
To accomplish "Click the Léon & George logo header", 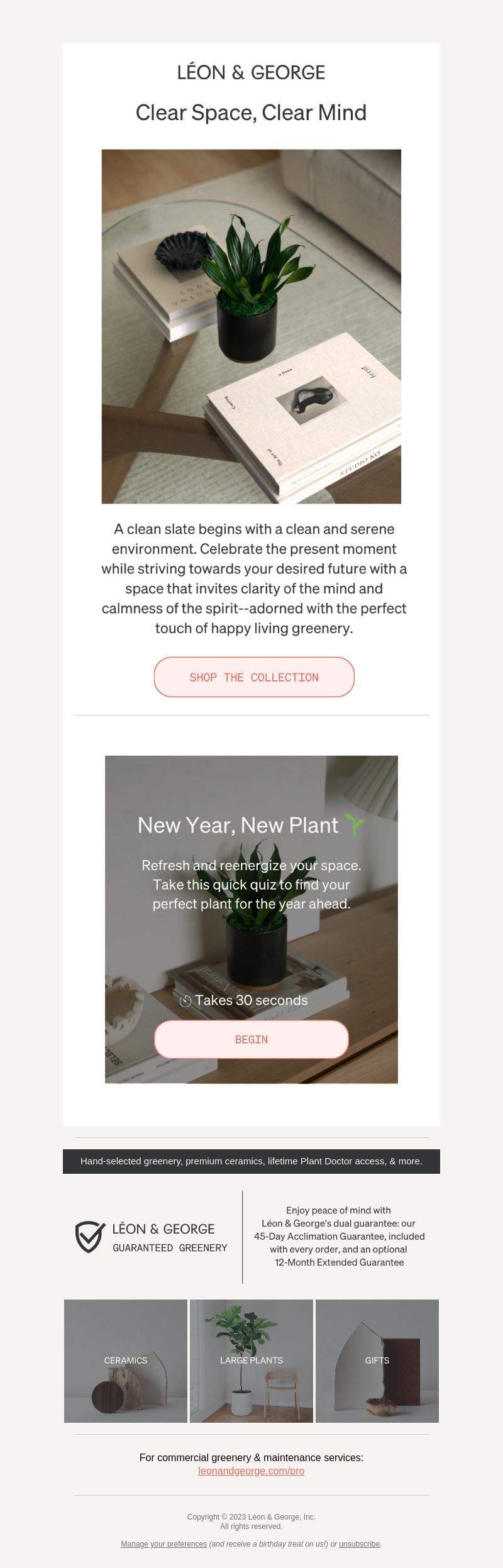I will [251, 72].
